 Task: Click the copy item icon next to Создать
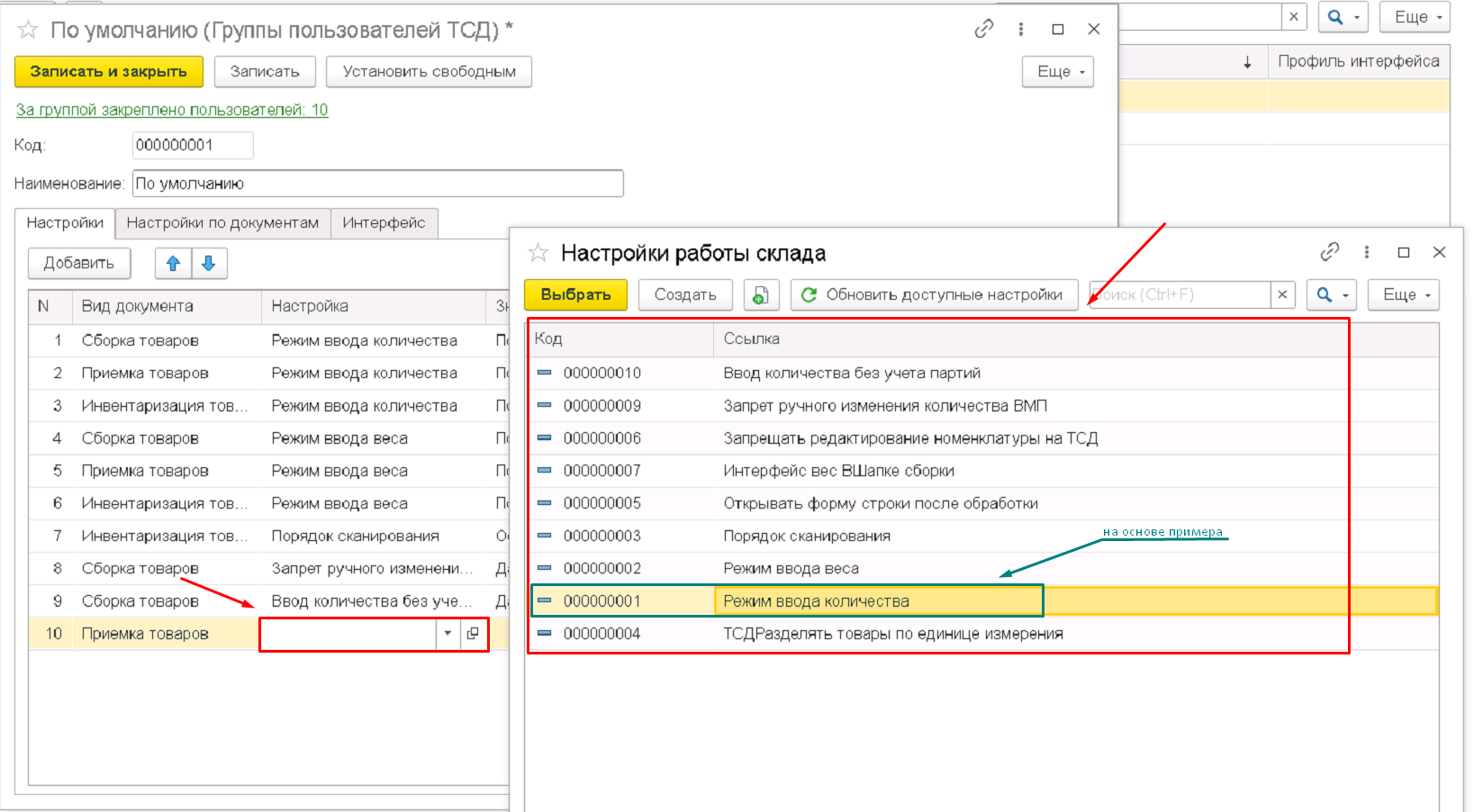click(761, 295)
